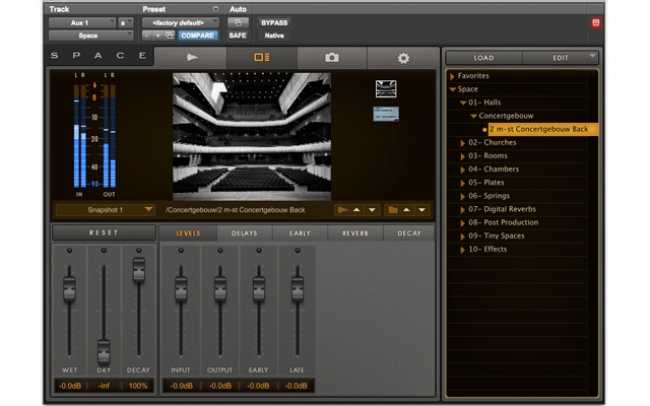Collapse the 01- Halls folder
This screenshot has height=406, width=650.
coord(463,102)
